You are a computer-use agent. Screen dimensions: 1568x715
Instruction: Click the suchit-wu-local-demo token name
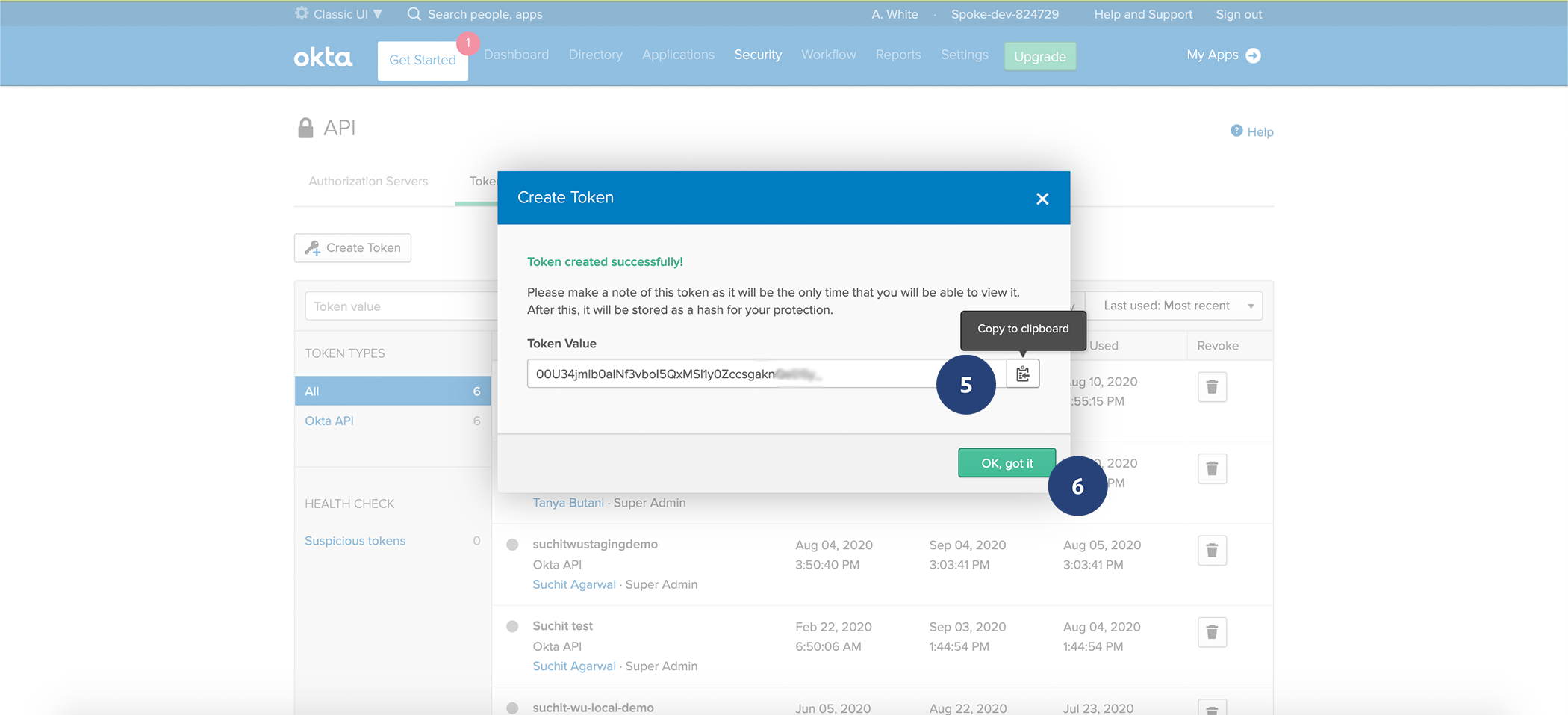coord(593,707)
